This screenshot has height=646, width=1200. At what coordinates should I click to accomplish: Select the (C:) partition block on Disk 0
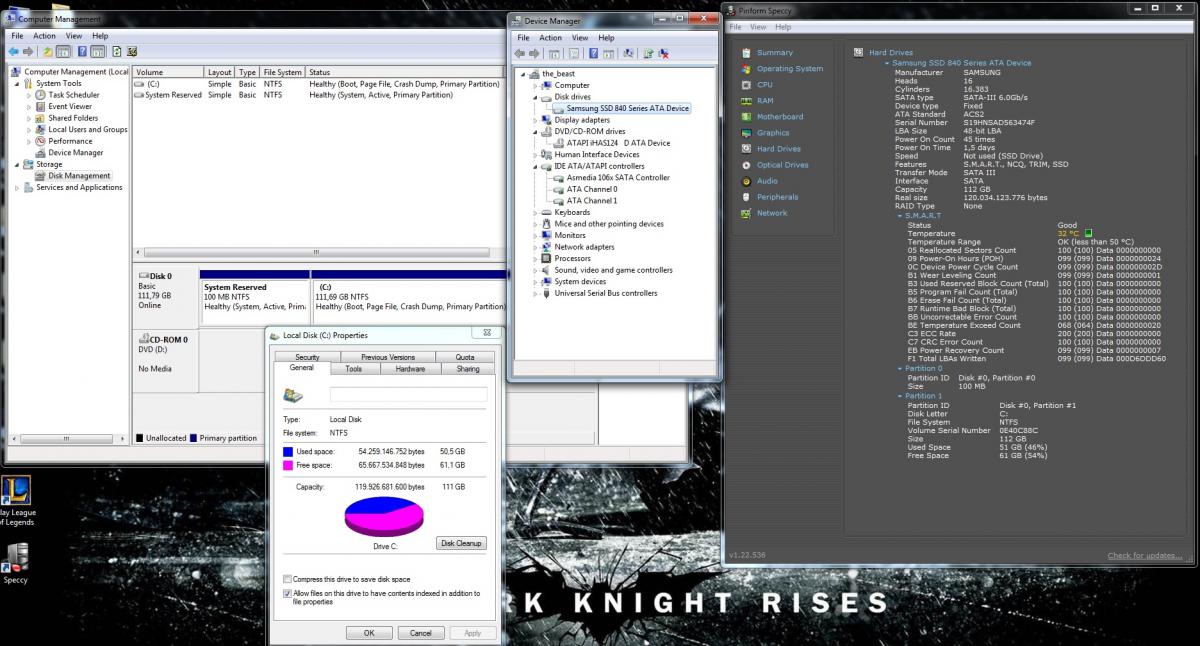coord(408,297)
